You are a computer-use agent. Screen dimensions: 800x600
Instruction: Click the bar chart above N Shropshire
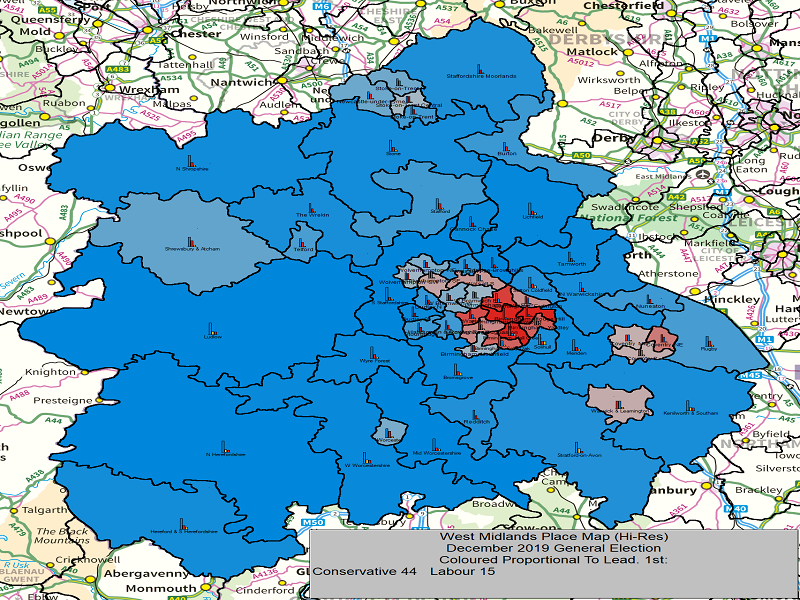[191, 161]
